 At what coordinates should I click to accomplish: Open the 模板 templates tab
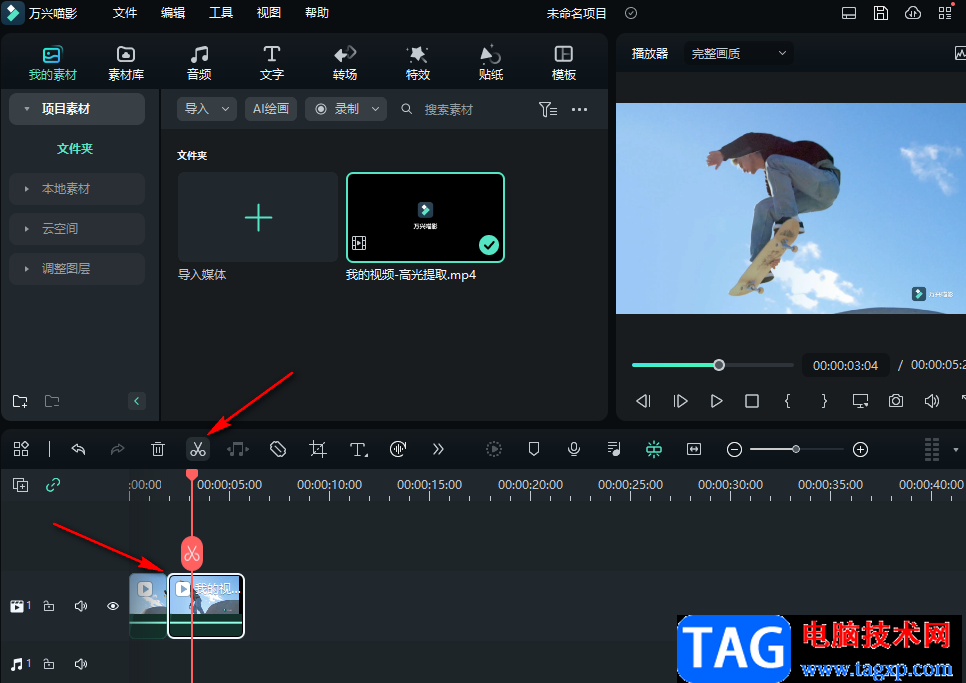tap(564, 63)
